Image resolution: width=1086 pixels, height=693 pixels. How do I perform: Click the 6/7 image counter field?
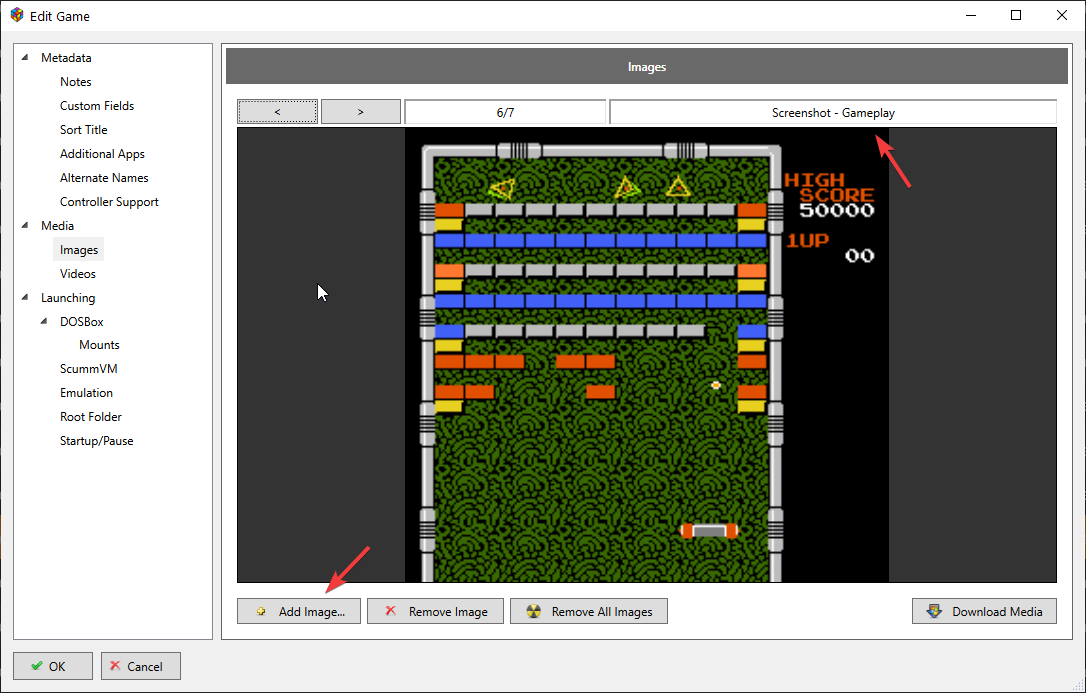pyautogui.click(x=506, y=112)
